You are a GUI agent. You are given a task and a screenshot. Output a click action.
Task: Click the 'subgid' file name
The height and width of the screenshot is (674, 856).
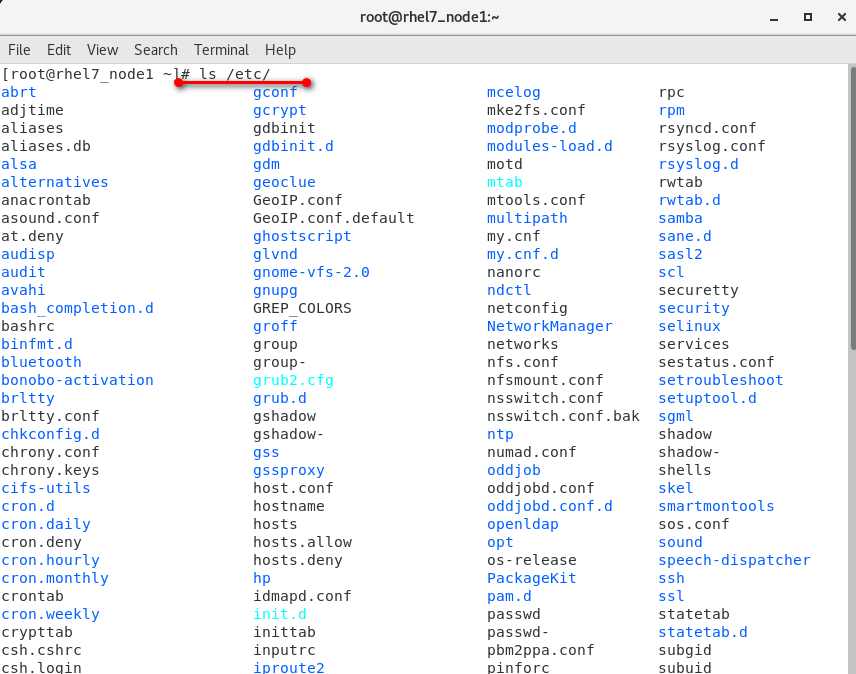[685, 651]
